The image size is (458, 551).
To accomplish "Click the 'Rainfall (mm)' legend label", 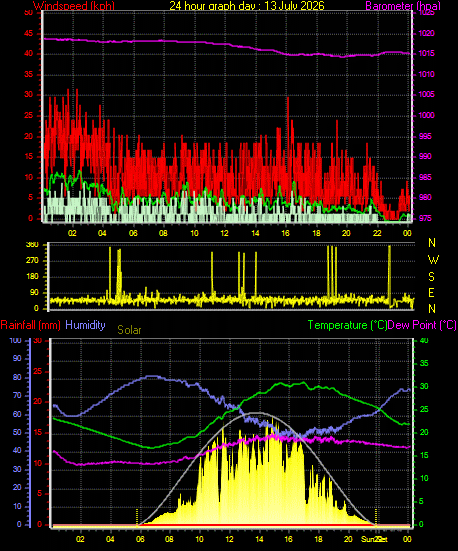I will [x=31, y=325].
